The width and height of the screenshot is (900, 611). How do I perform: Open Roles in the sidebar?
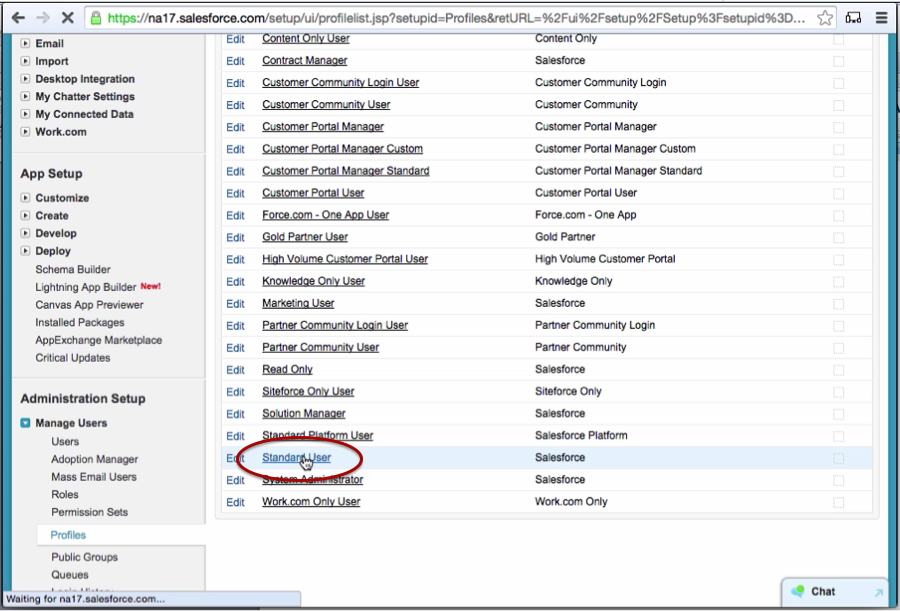pos(65,494)
